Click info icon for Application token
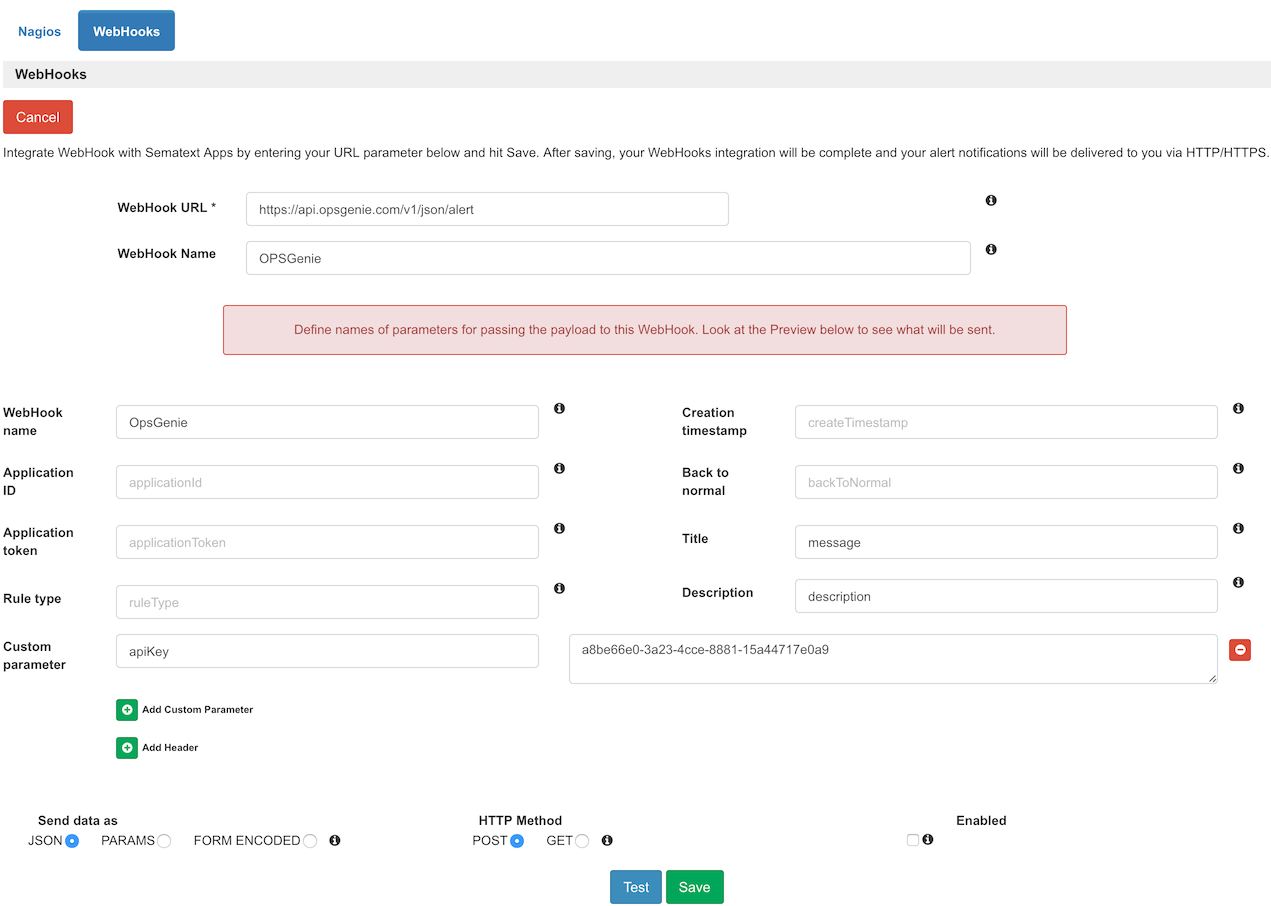Screen dimensions: 1271x906 click(x=560, y=529)
